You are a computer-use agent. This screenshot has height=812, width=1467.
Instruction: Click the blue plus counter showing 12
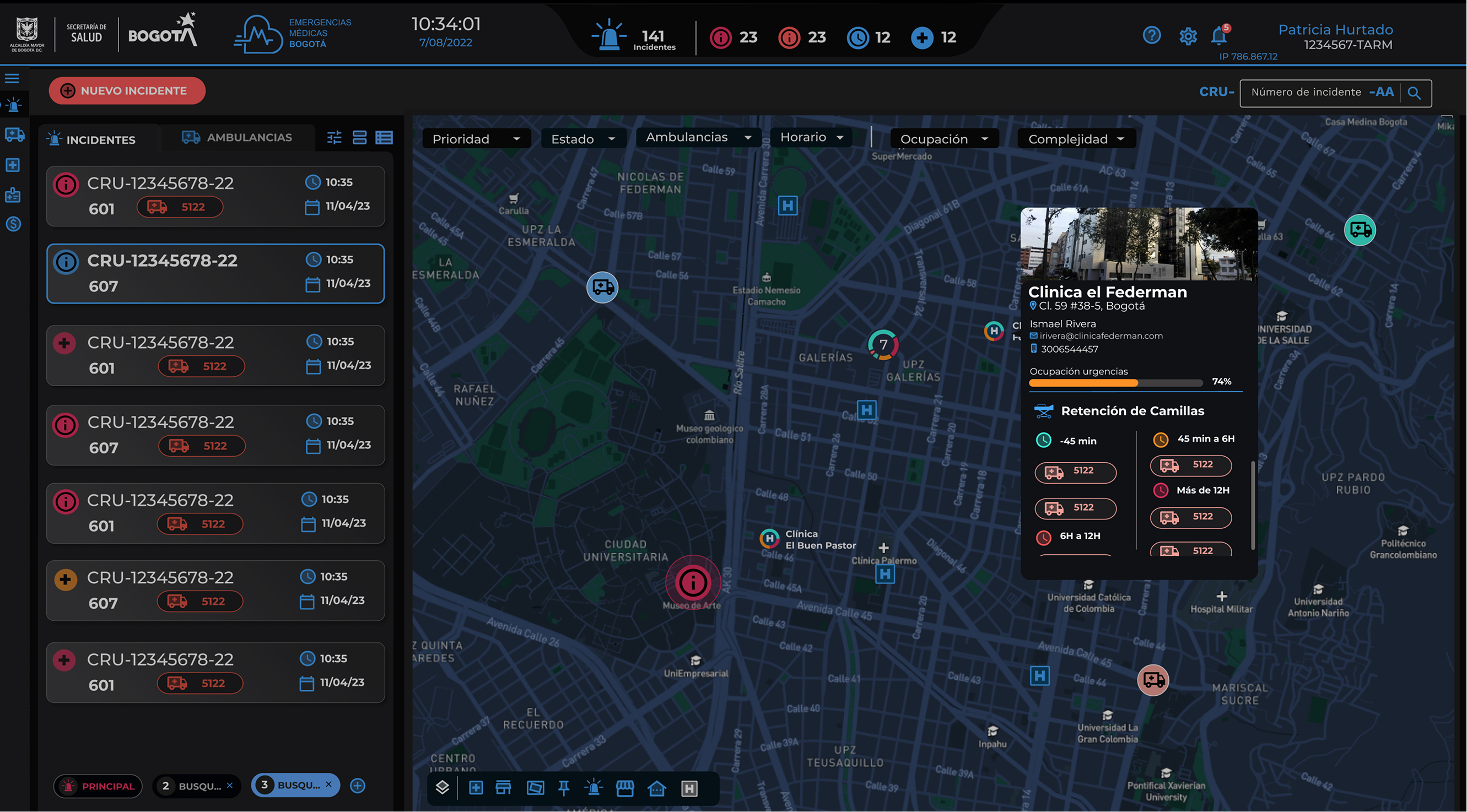pos(934,37)
